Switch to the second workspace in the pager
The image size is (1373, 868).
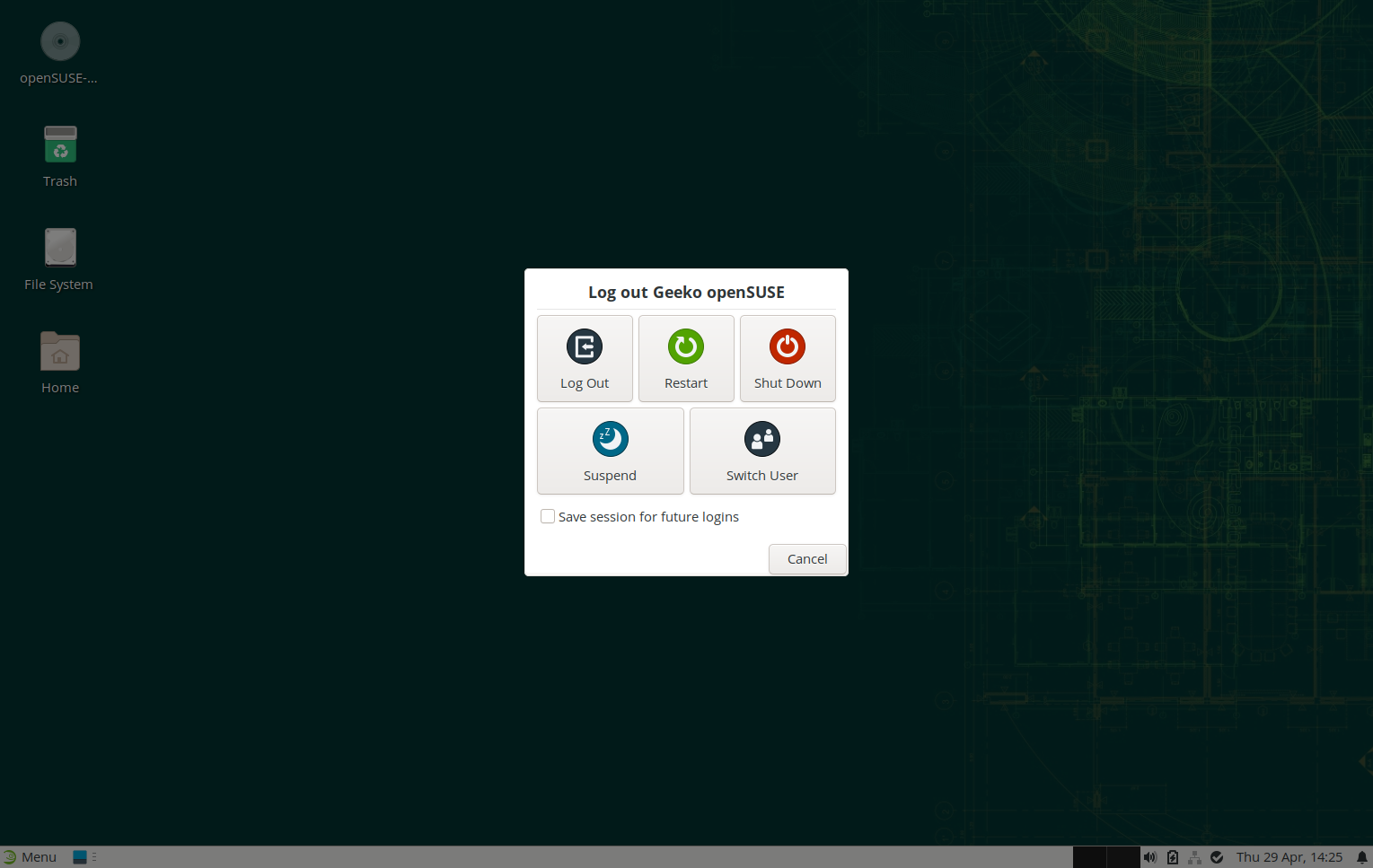coord(1122,857)
